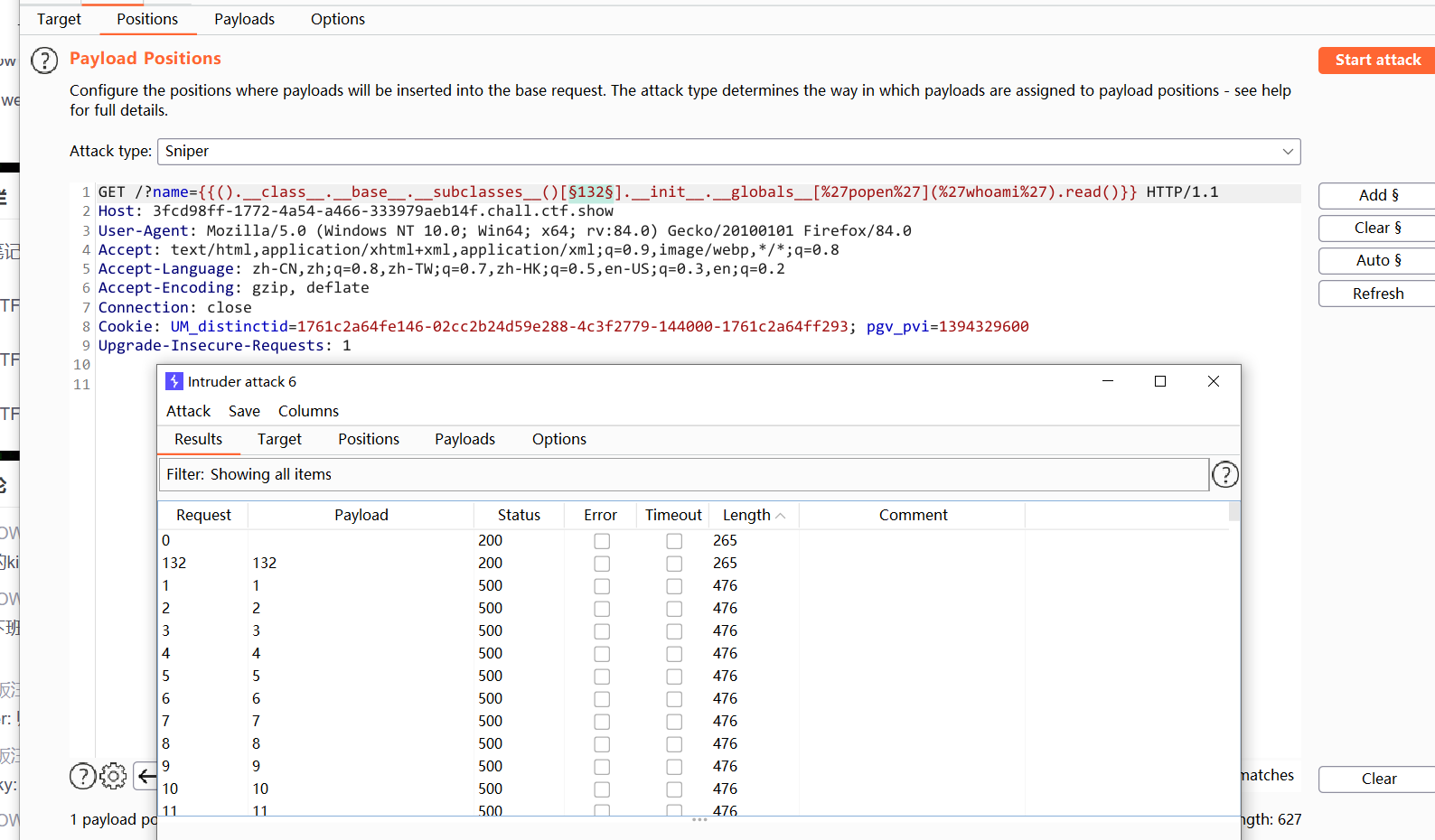
Task: Sort results by Length column
Action: (754, 515)
